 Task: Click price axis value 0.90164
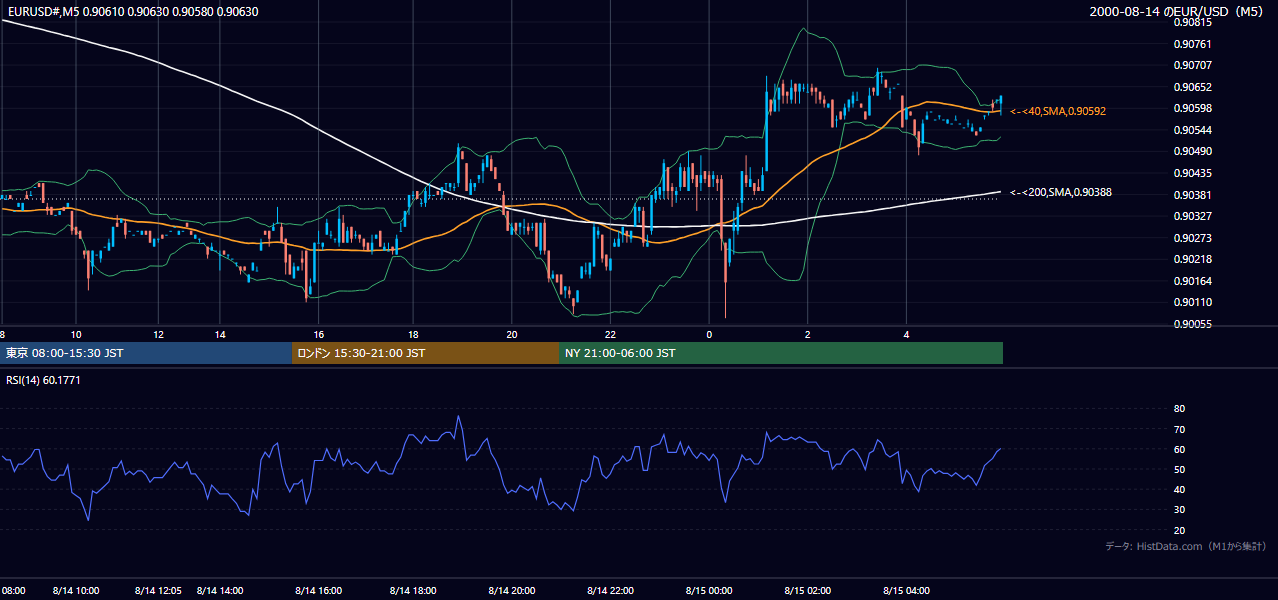tap(1192, 281)
